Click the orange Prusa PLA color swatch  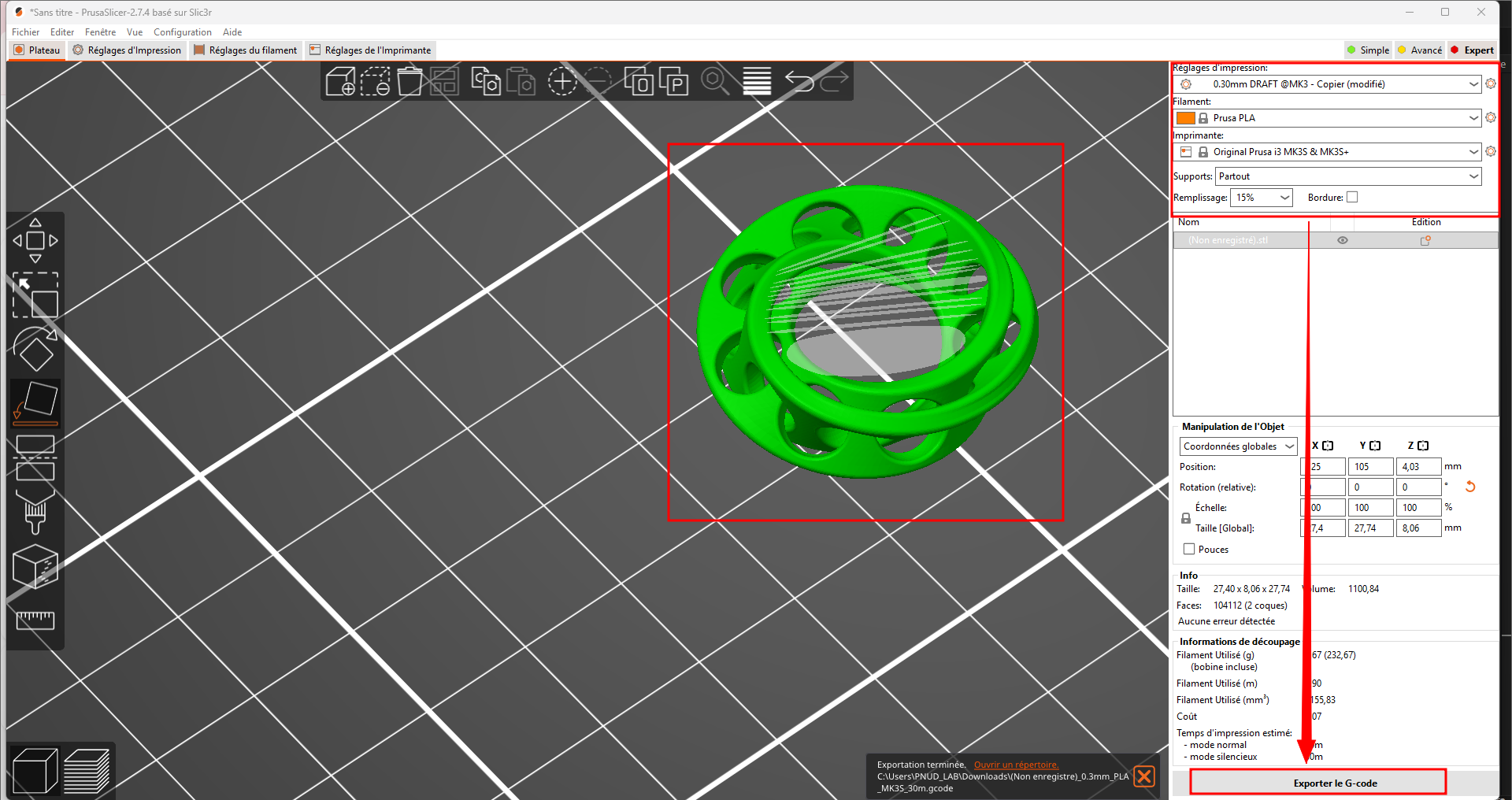(x=1185, y=118)
